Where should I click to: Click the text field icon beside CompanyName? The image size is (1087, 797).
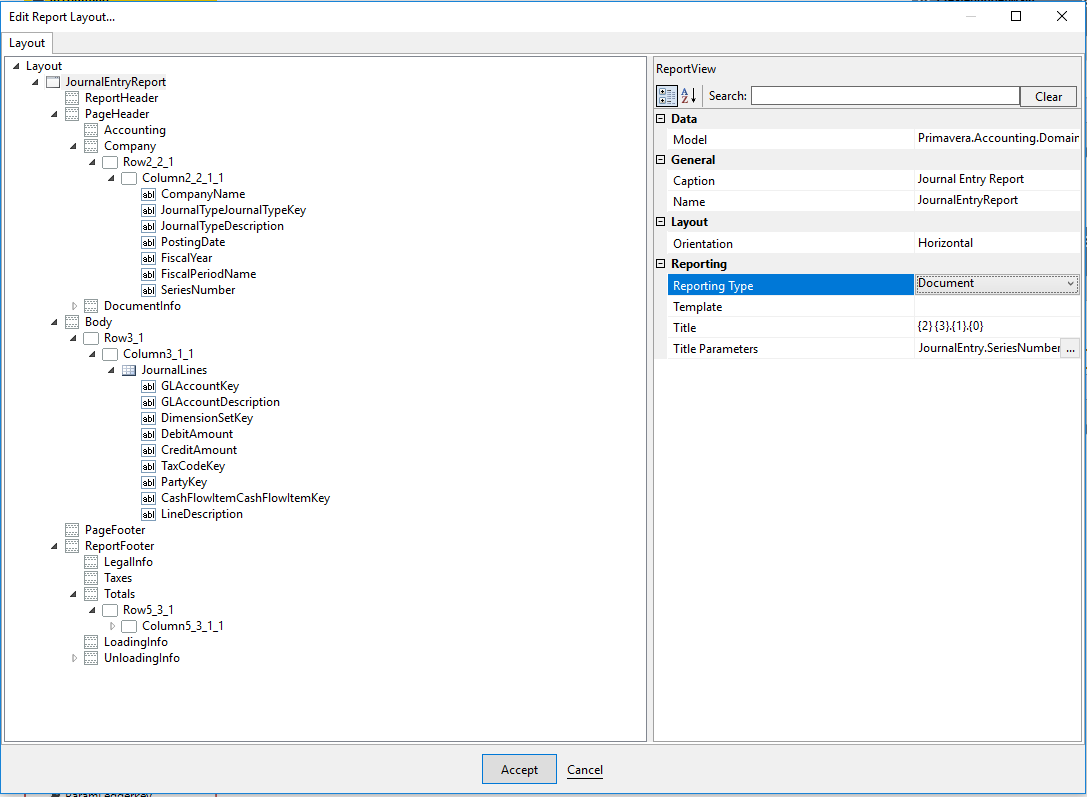click(x=148, y=194)
